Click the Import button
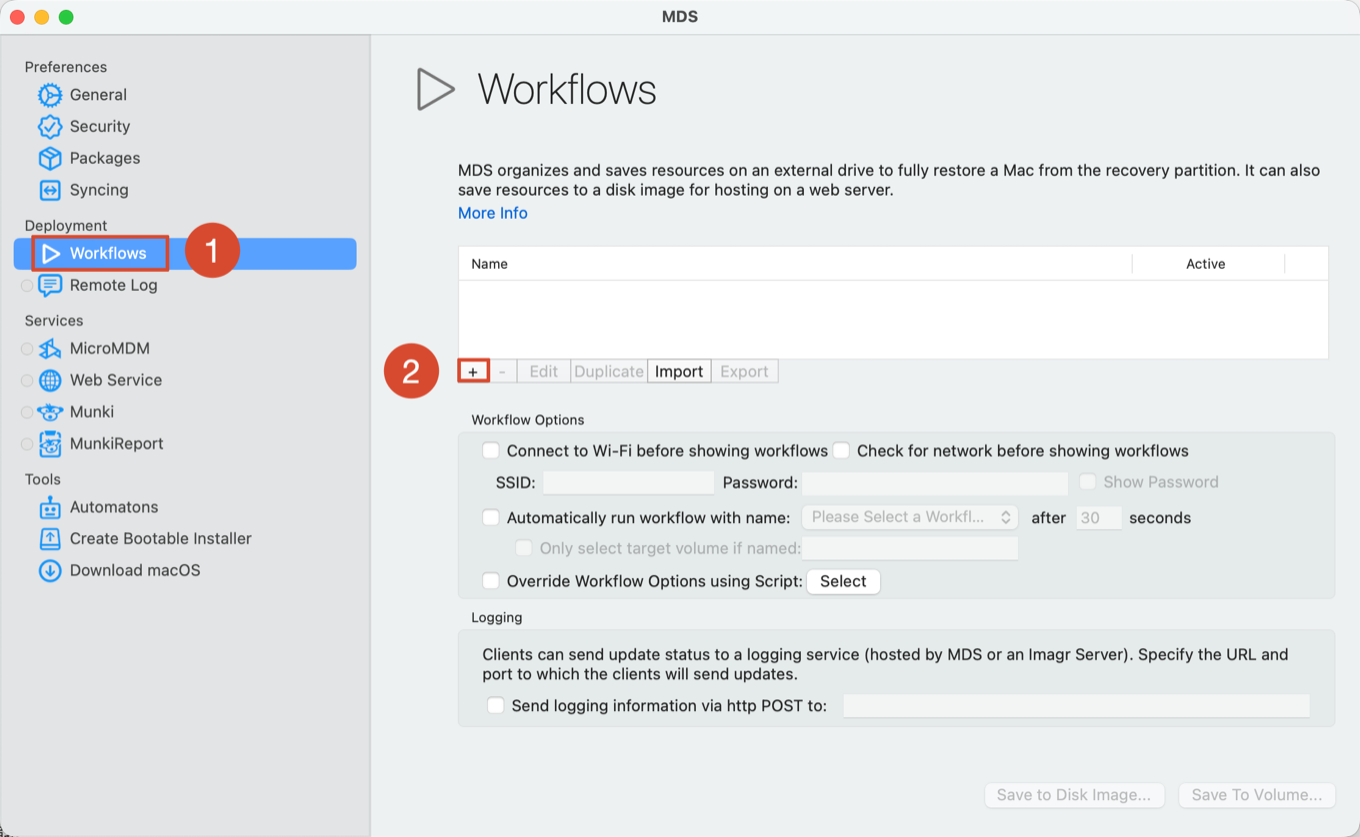The height and width of the screenshot is (837, 1360). coord(679,371)
